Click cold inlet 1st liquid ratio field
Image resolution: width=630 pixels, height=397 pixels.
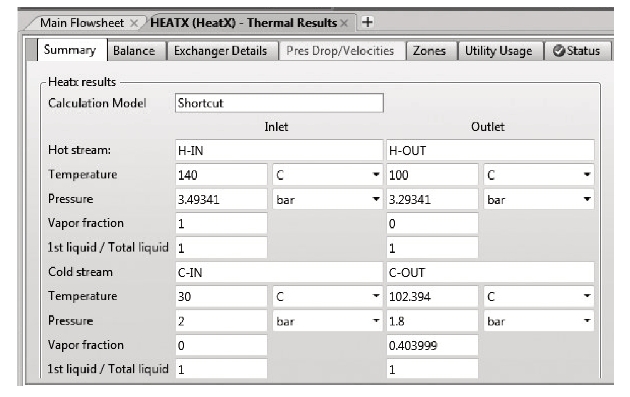[x=221, y=369]
